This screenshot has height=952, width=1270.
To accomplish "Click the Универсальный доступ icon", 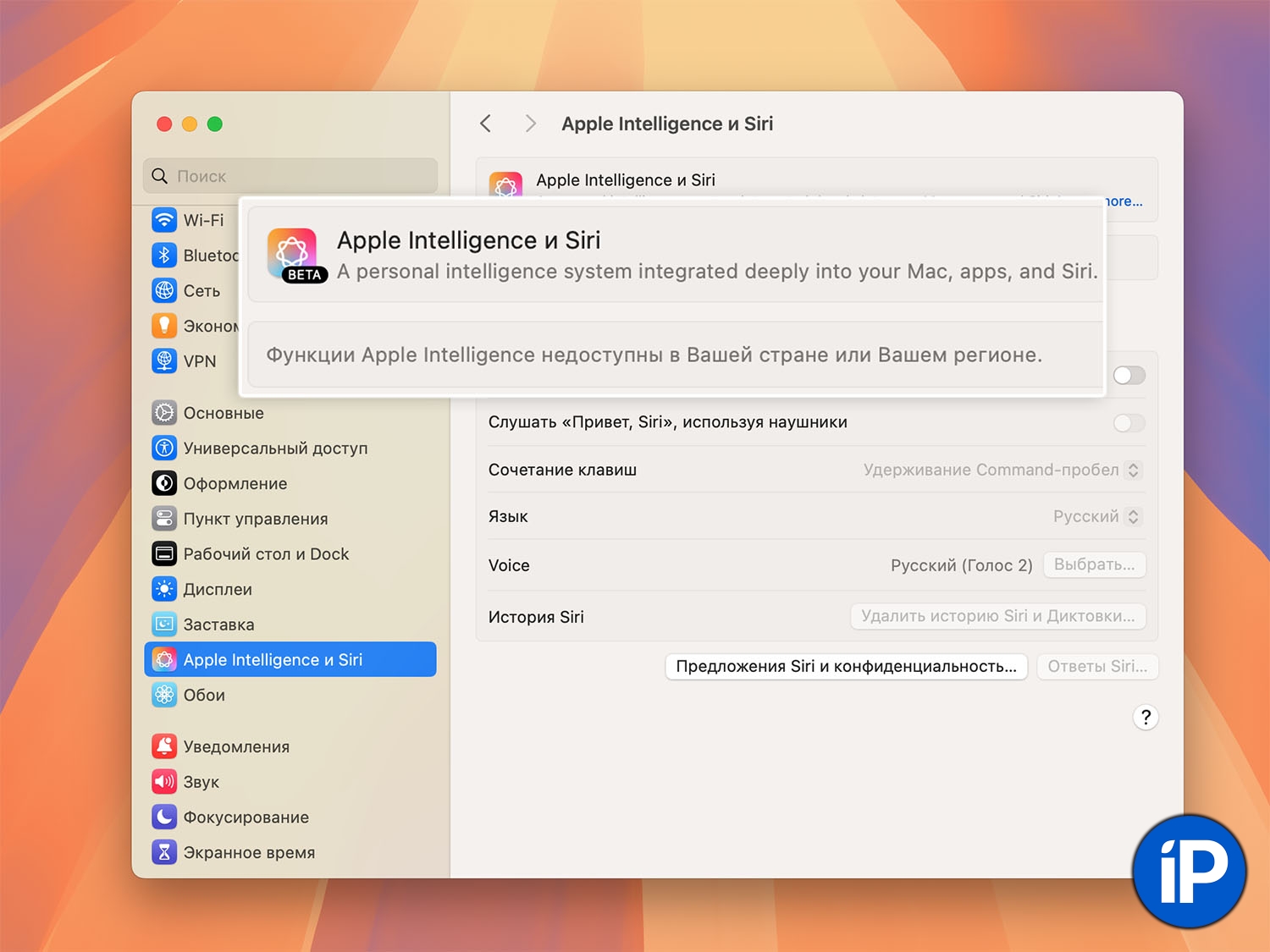I will point(164,448).
